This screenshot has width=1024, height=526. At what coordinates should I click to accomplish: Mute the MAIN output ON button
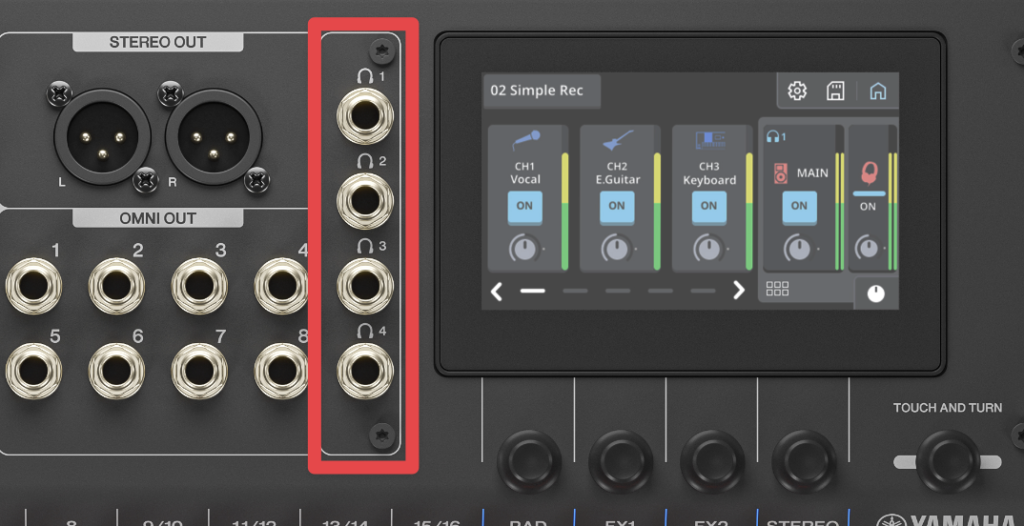(x=799, y=206)
